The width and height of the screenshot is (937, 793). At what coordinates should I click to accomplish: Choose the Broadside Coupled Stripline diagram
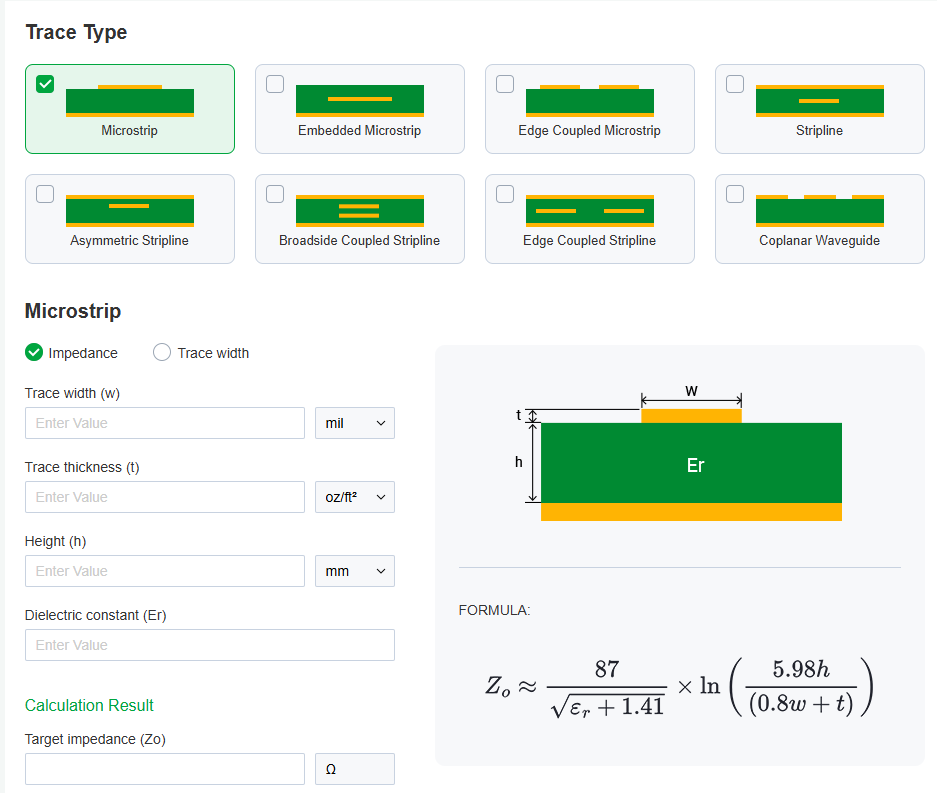click(360, 210)
